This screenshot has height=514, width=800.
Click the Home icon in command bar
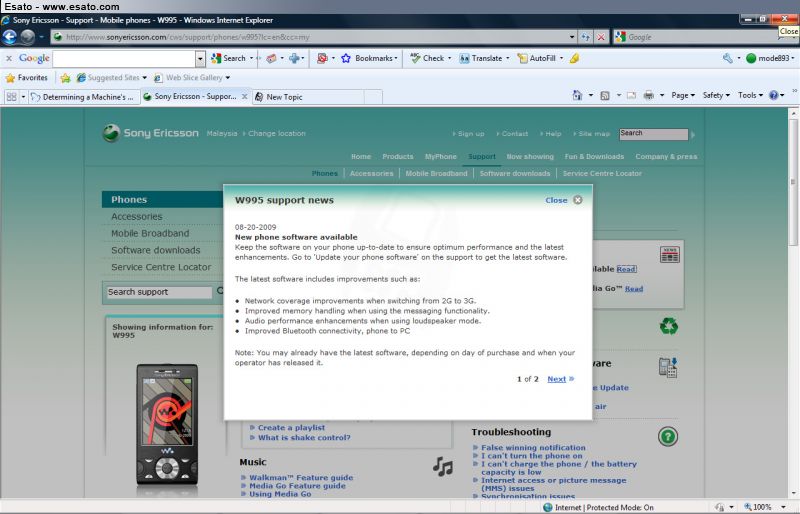coord(577,95)
